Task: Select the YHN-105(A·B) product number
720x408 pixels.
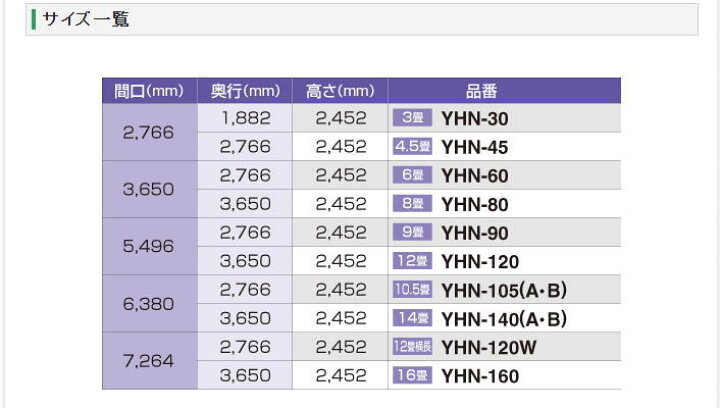Action: pyautogui.click(x=504, y=291)
